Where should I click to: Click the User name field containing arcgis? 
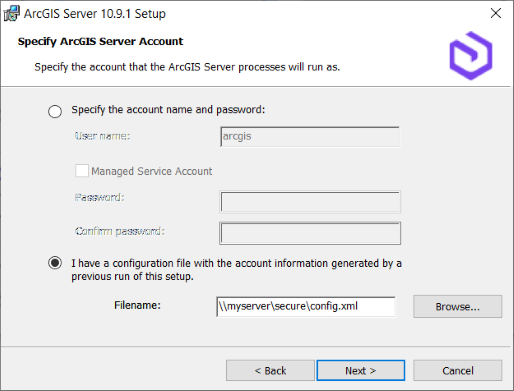point(310,137)
